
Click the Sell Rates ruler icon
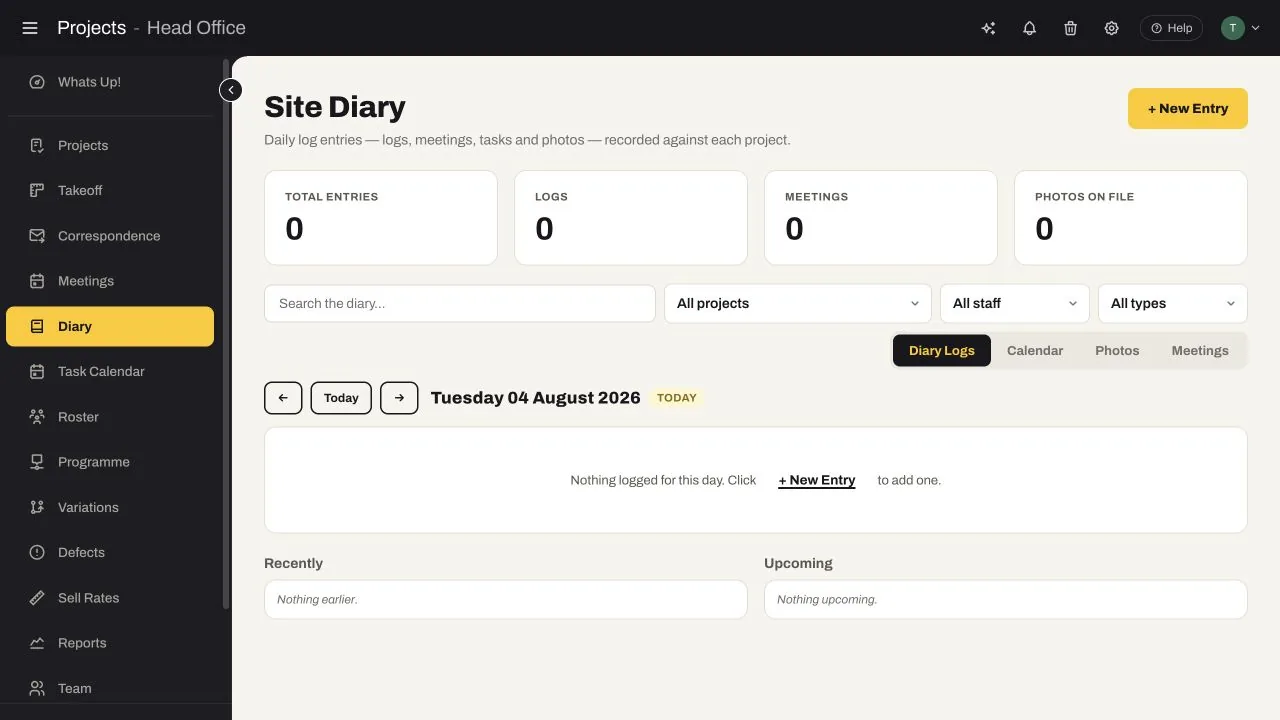tap(37, 598)
